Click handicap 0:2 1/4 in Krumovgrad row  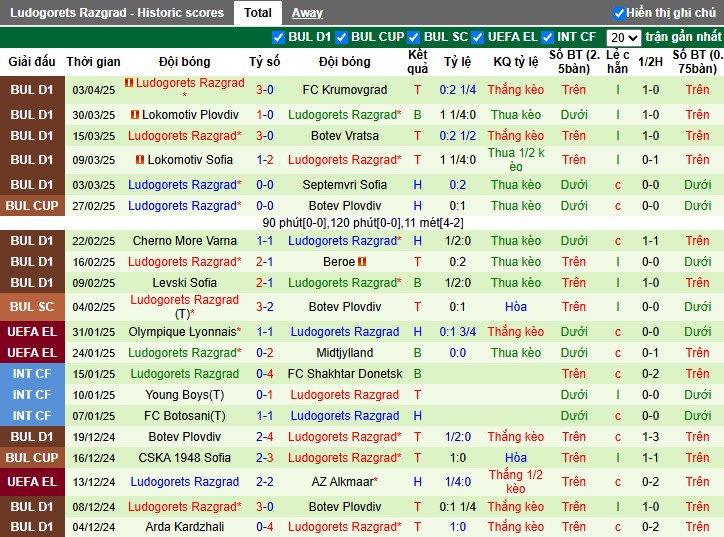click(458, 90)
